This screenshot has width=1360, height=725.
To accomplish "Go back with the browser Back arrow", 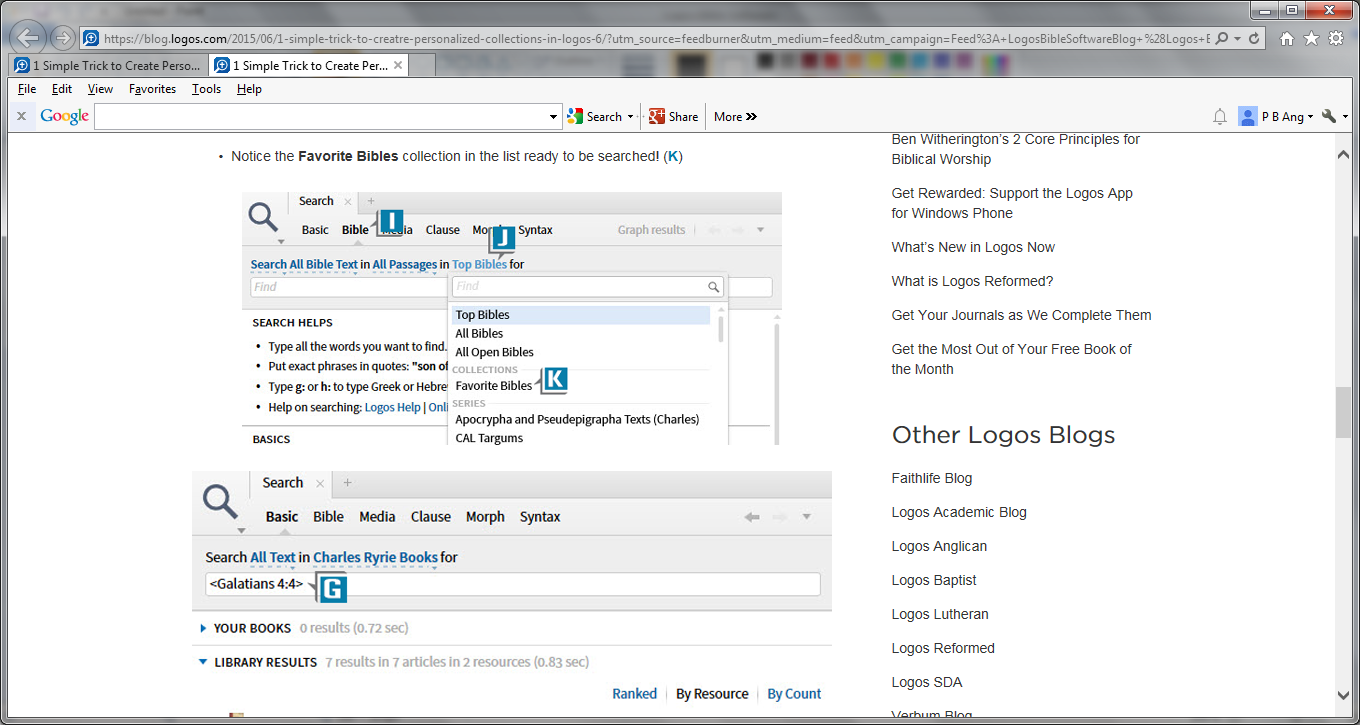I will tap(29, 38).
